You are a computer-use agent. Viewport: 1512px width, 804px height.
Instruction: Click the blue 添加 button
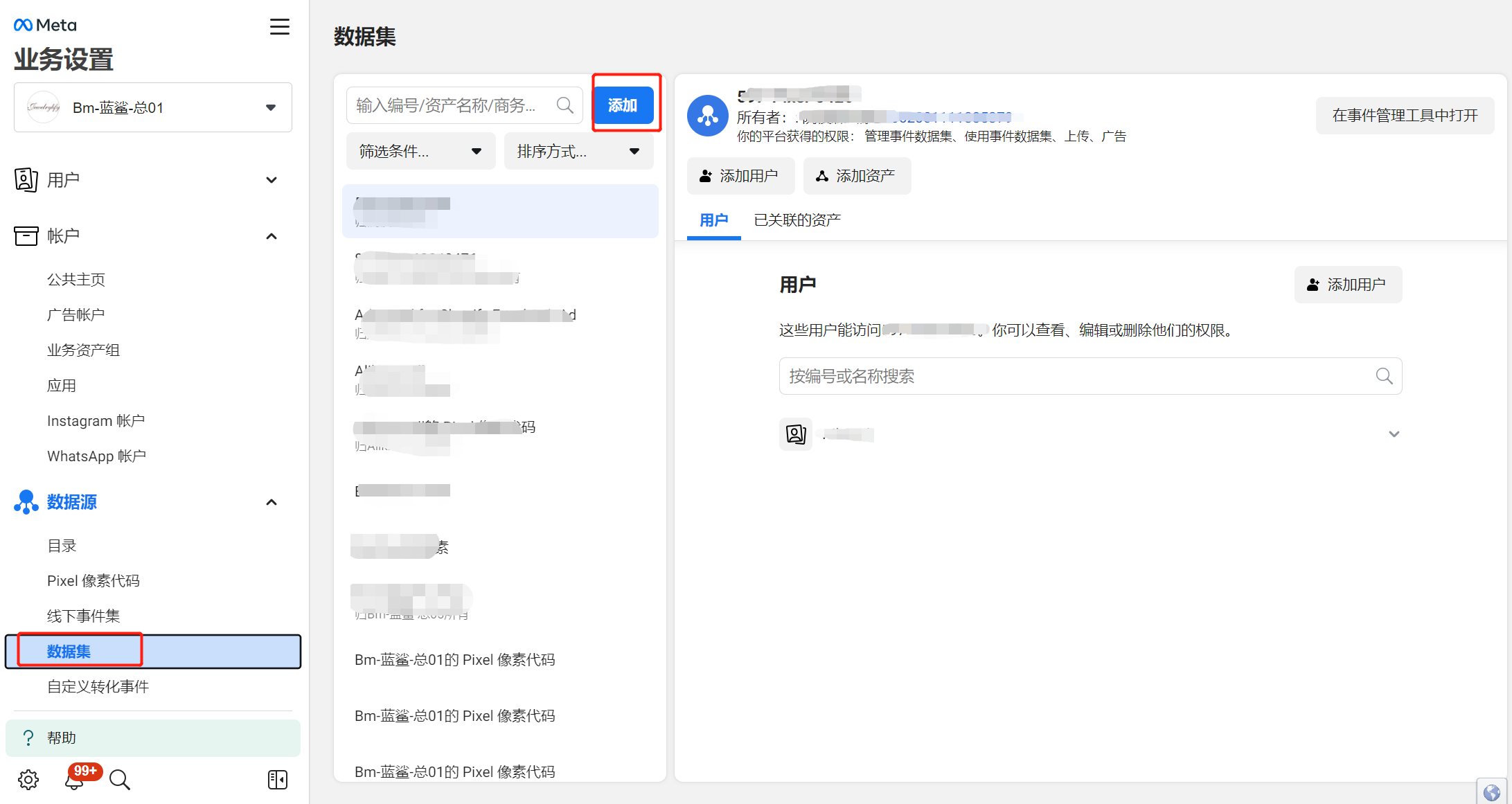tap(623, 105)
